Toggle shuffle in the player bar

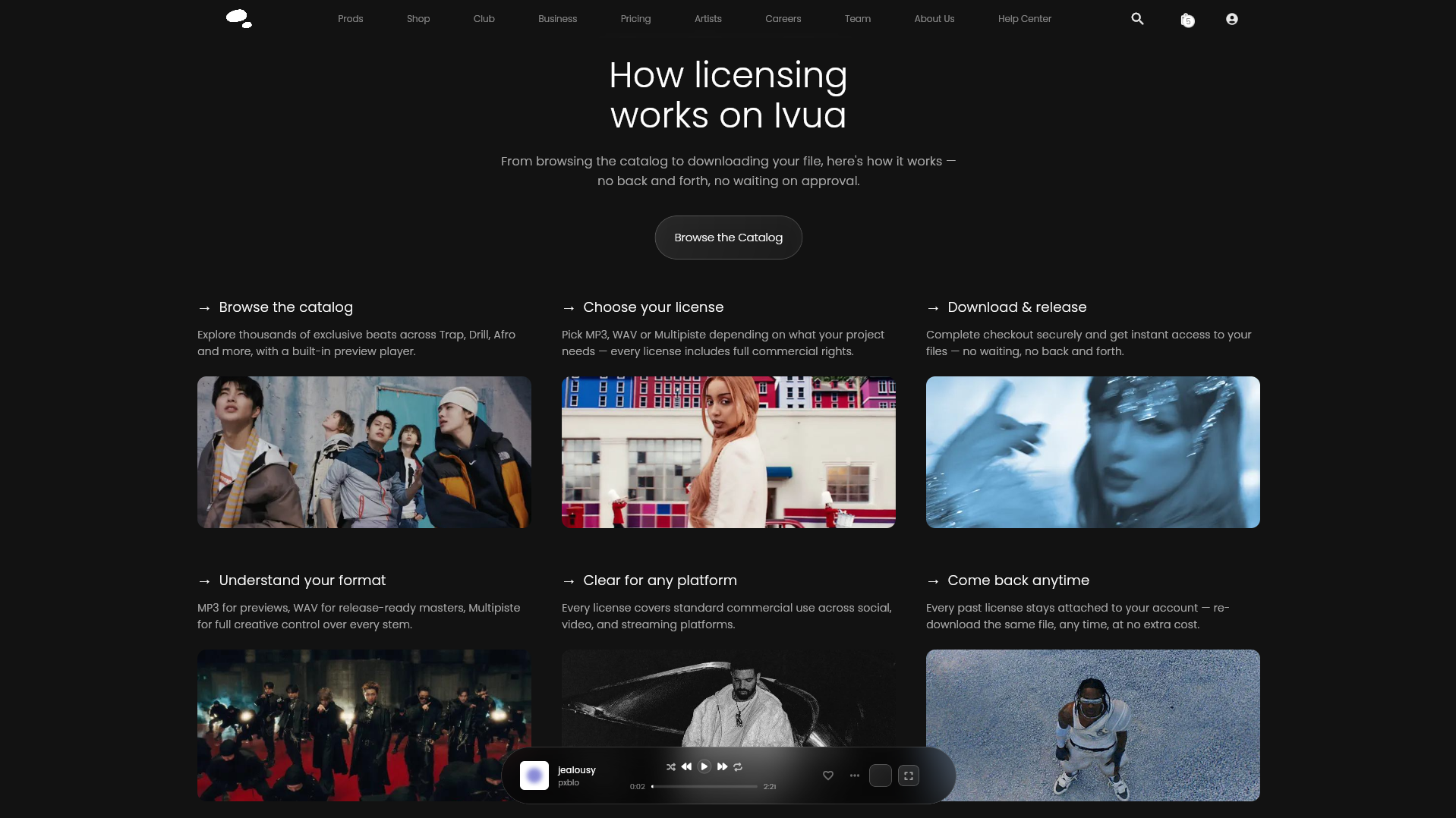click(x=671, y=767)
